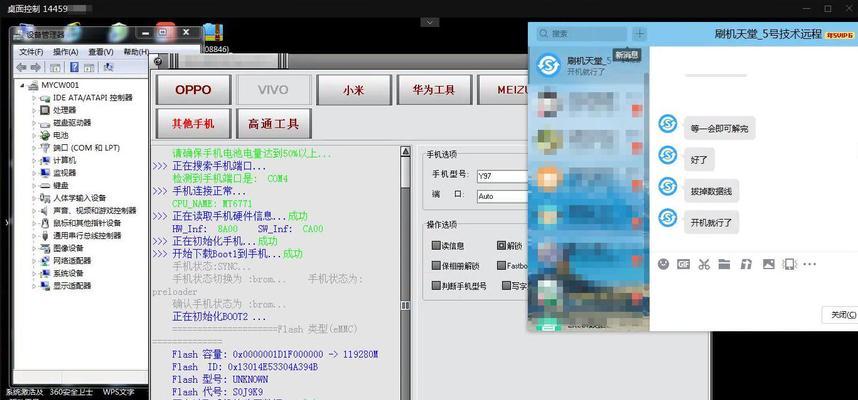Open the 操作(A) menu
This screenshot has width=858, height=400.
(x=65, y=52)
